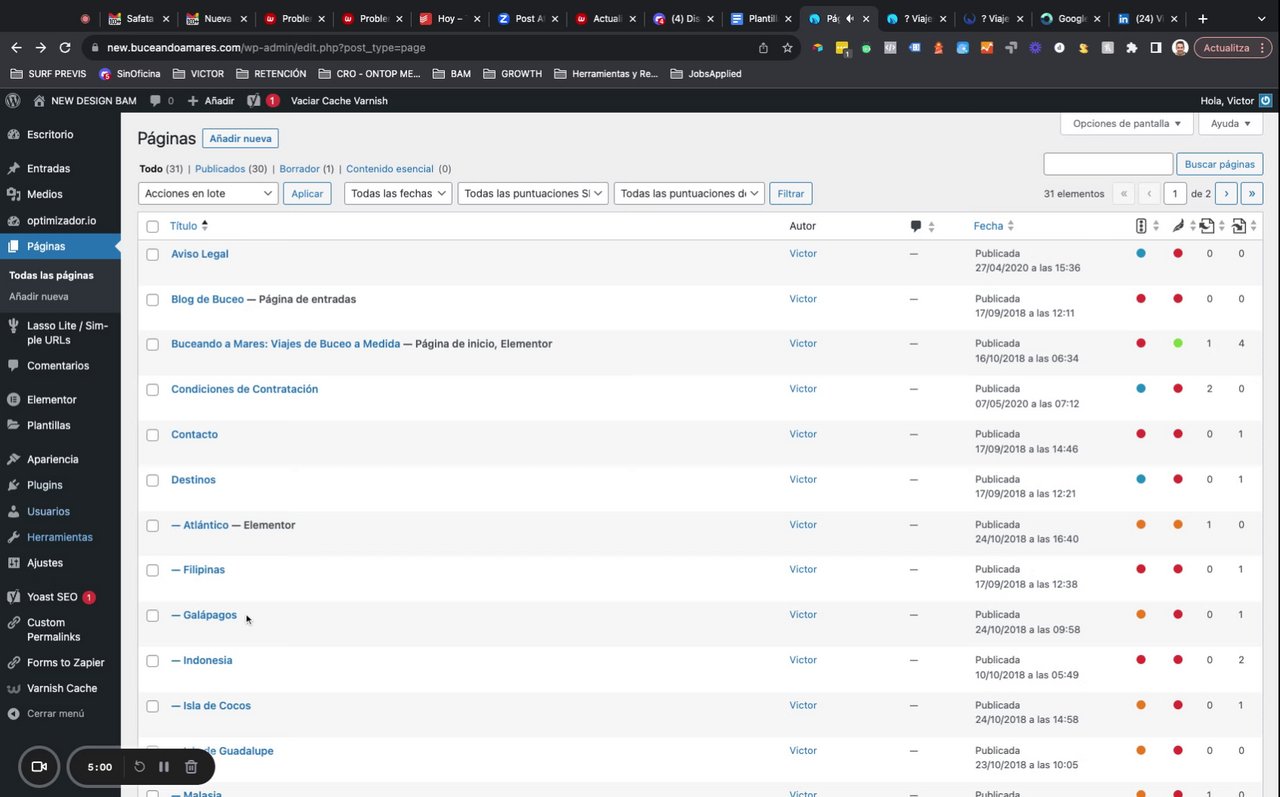This screenshot has width=1280, height=797.
Task: Open the WordPress logo menu
Action: click(x=13, y=101)
